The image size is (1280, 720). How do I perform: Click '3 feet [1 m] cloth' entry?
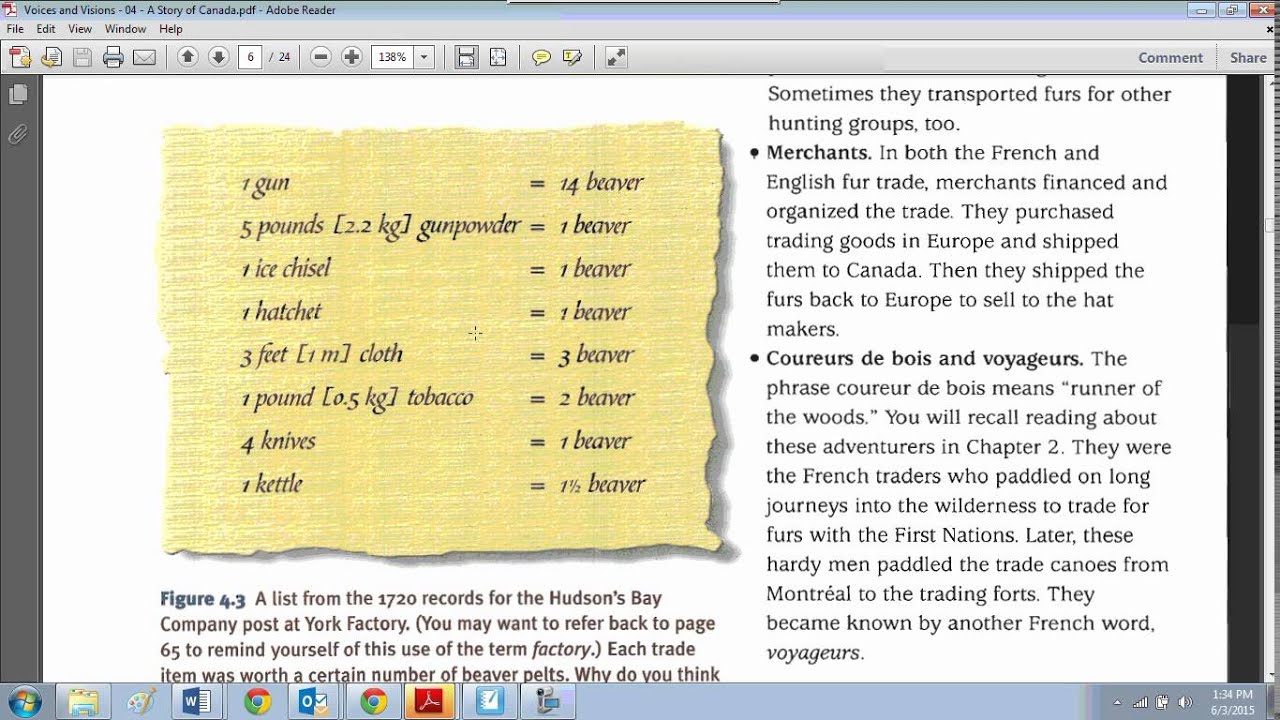point(321,354)
